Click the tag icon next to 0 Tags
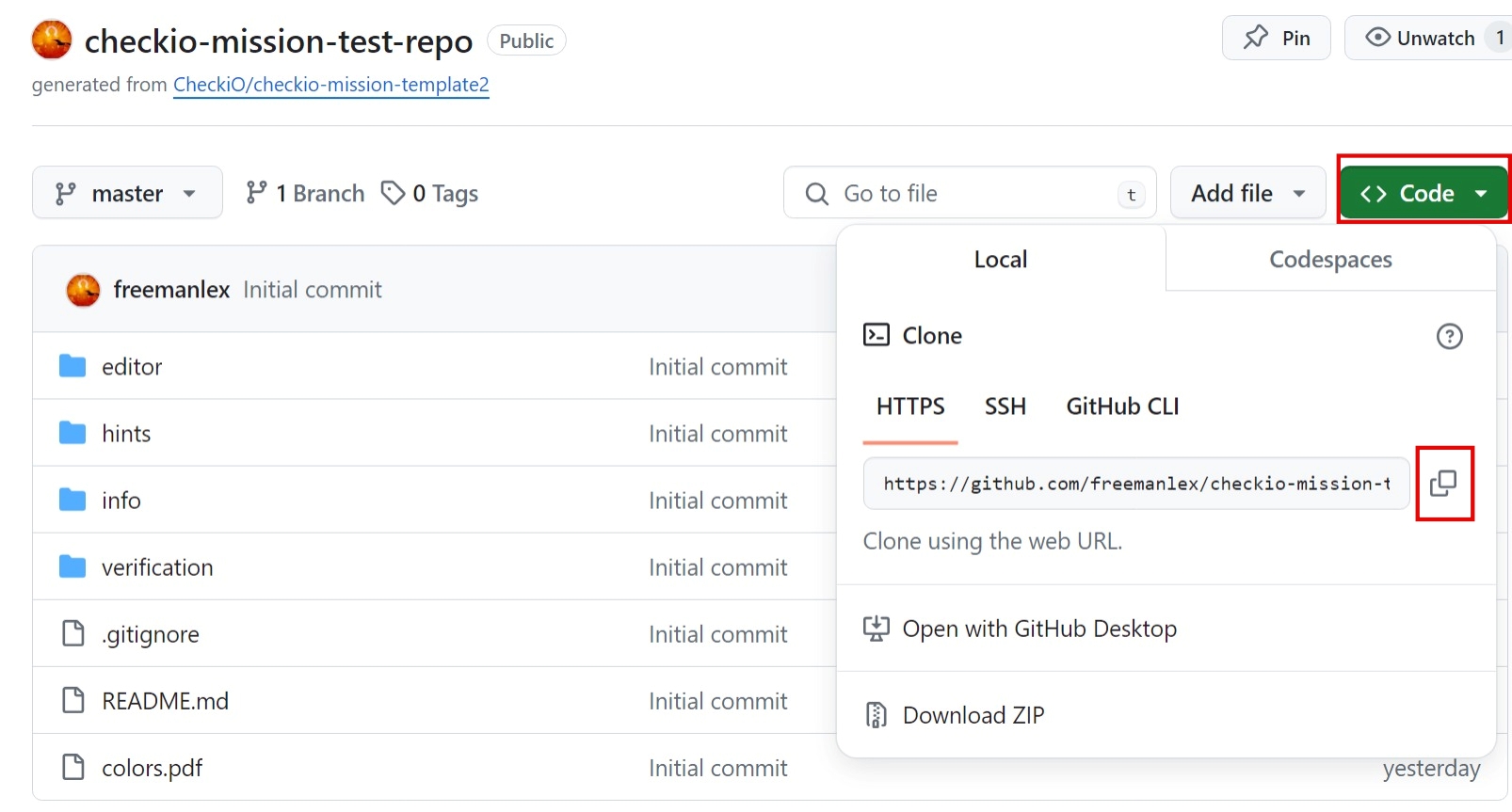 coord(393,193)
